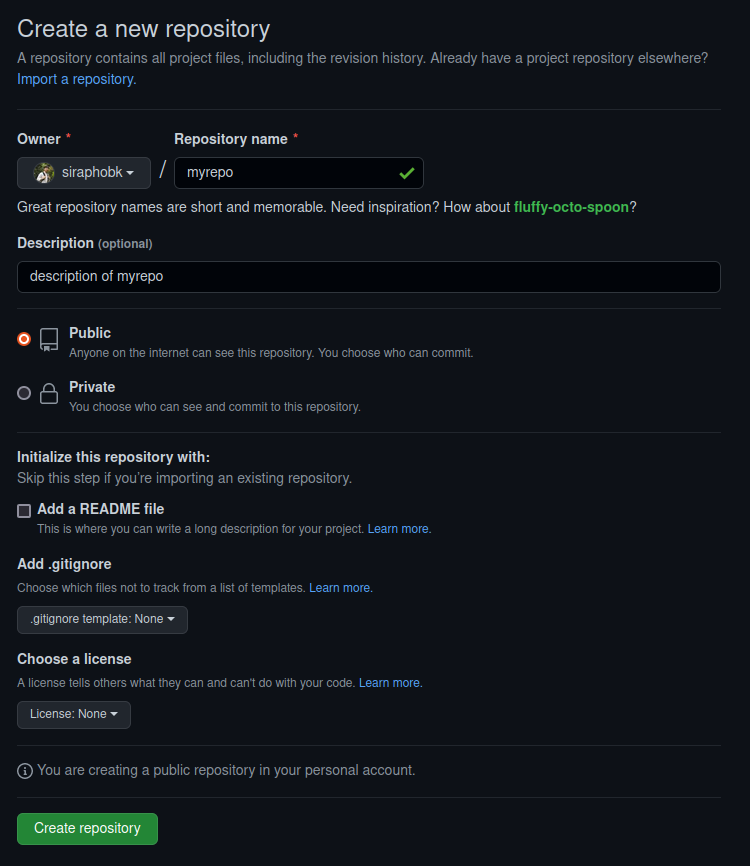Click Learn more about .gitignore templates
The image size is (750, 866).
click(x=340, y=587)
